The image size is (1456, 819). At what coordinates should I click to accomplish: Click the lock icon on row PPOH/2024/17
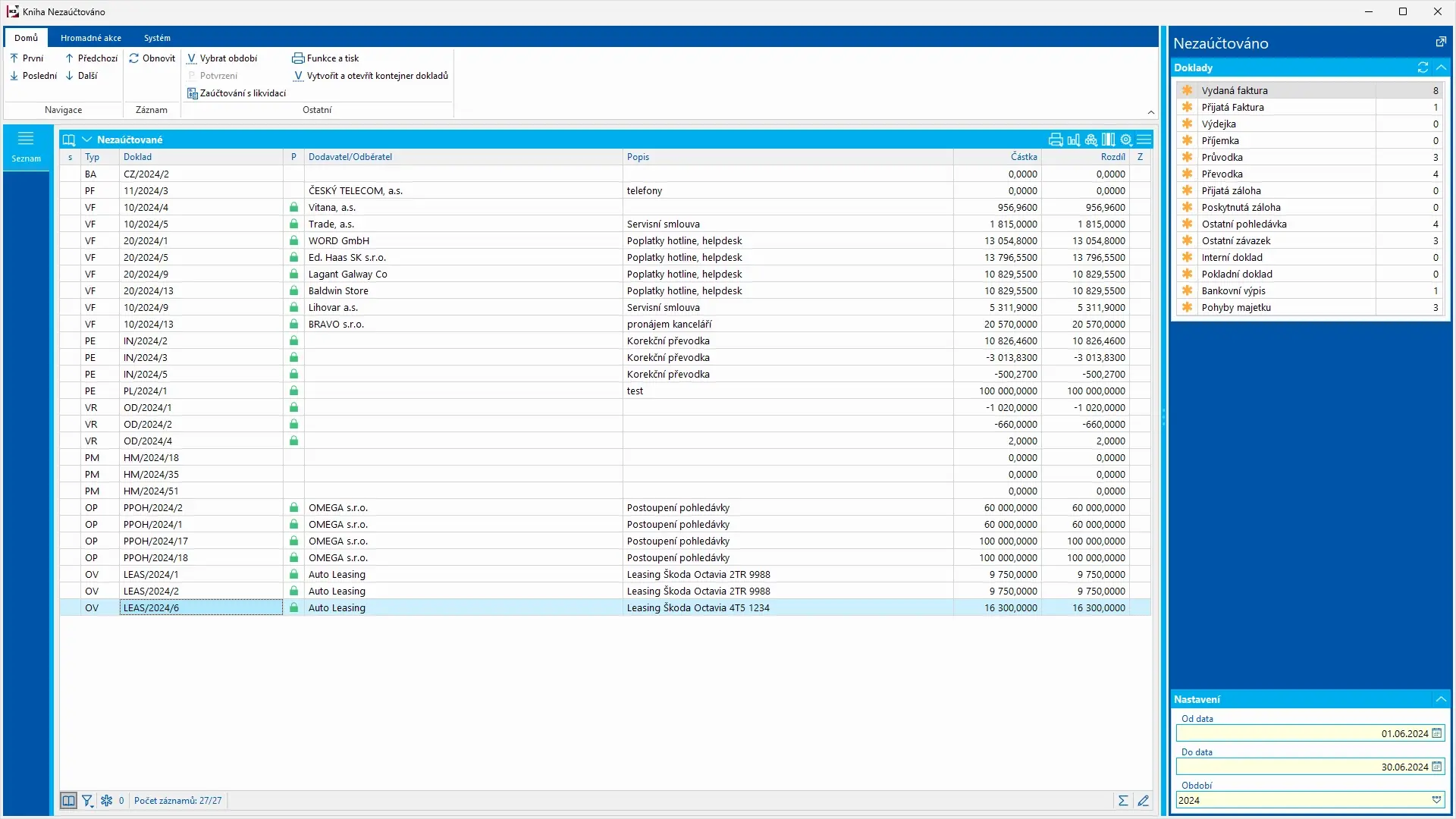coord(293,541)
